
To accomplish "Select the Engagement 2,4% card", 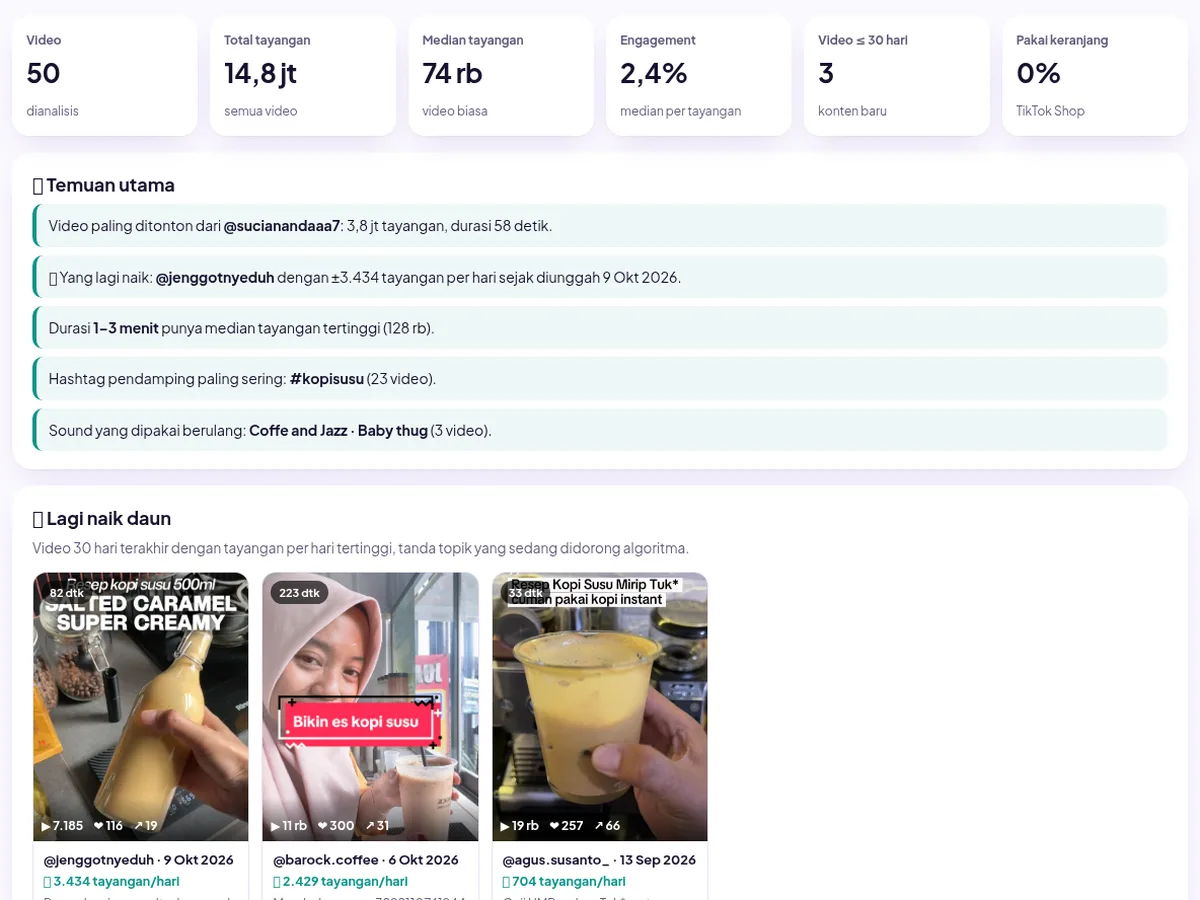I will click(699, 76).
